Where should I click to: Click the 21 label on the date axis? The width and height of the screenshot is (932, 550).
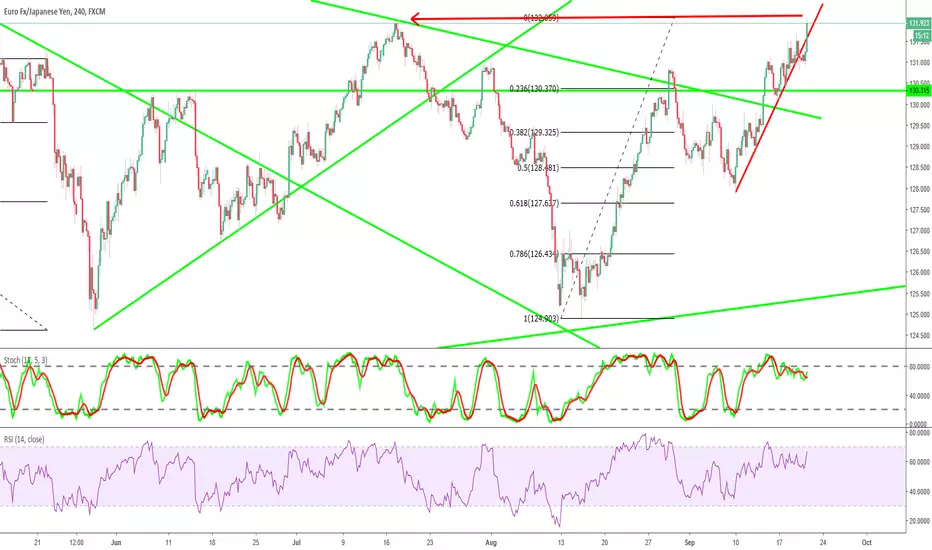[x=37, y=542]
